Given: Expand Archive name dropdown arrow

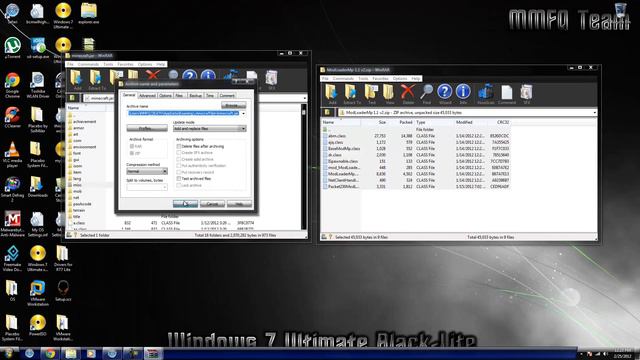Looking at the screenshot, I should click(243, 113).
